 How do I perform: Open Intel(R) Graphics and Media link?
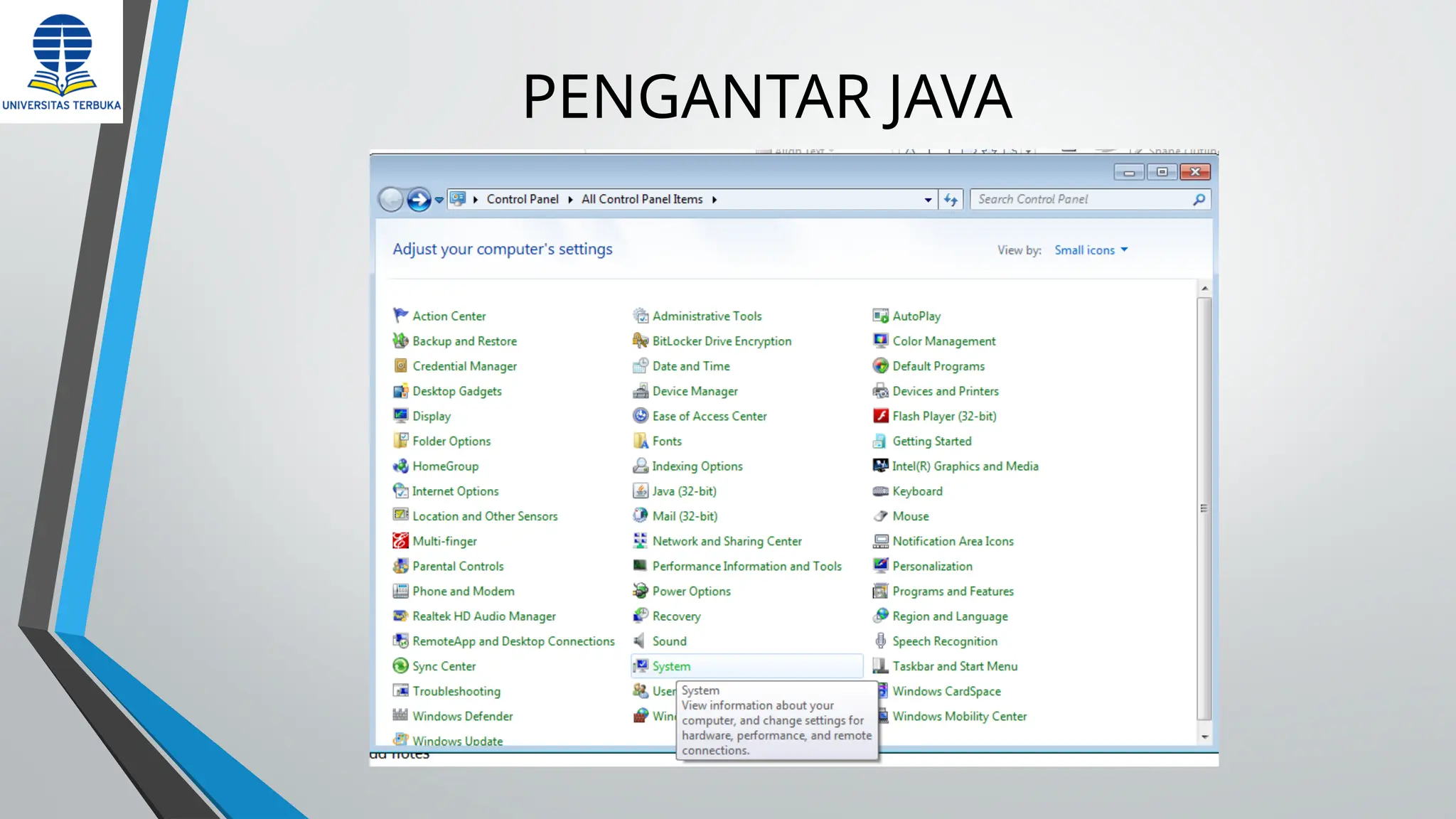coord(965,466)
